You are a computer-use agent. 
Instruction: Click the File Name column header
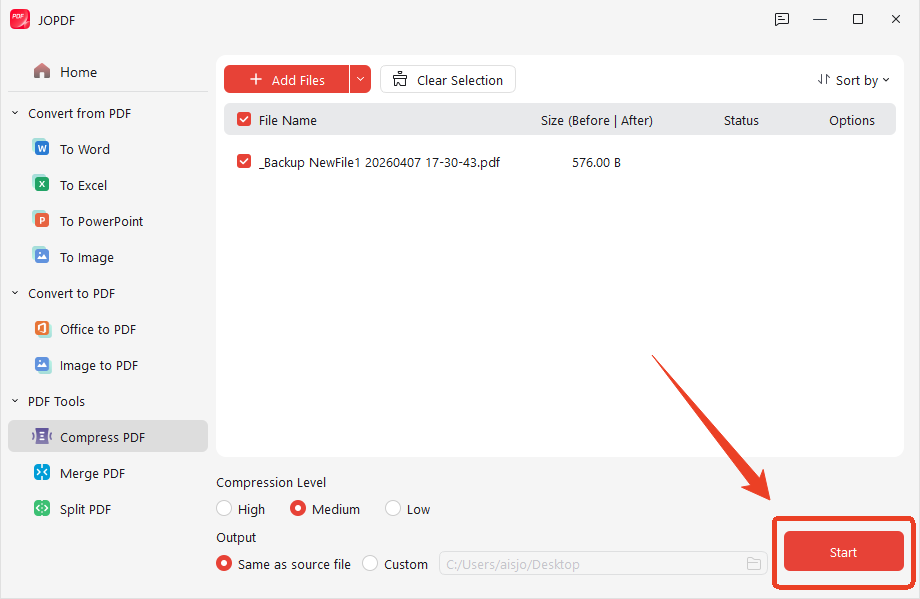click(288, 120)
